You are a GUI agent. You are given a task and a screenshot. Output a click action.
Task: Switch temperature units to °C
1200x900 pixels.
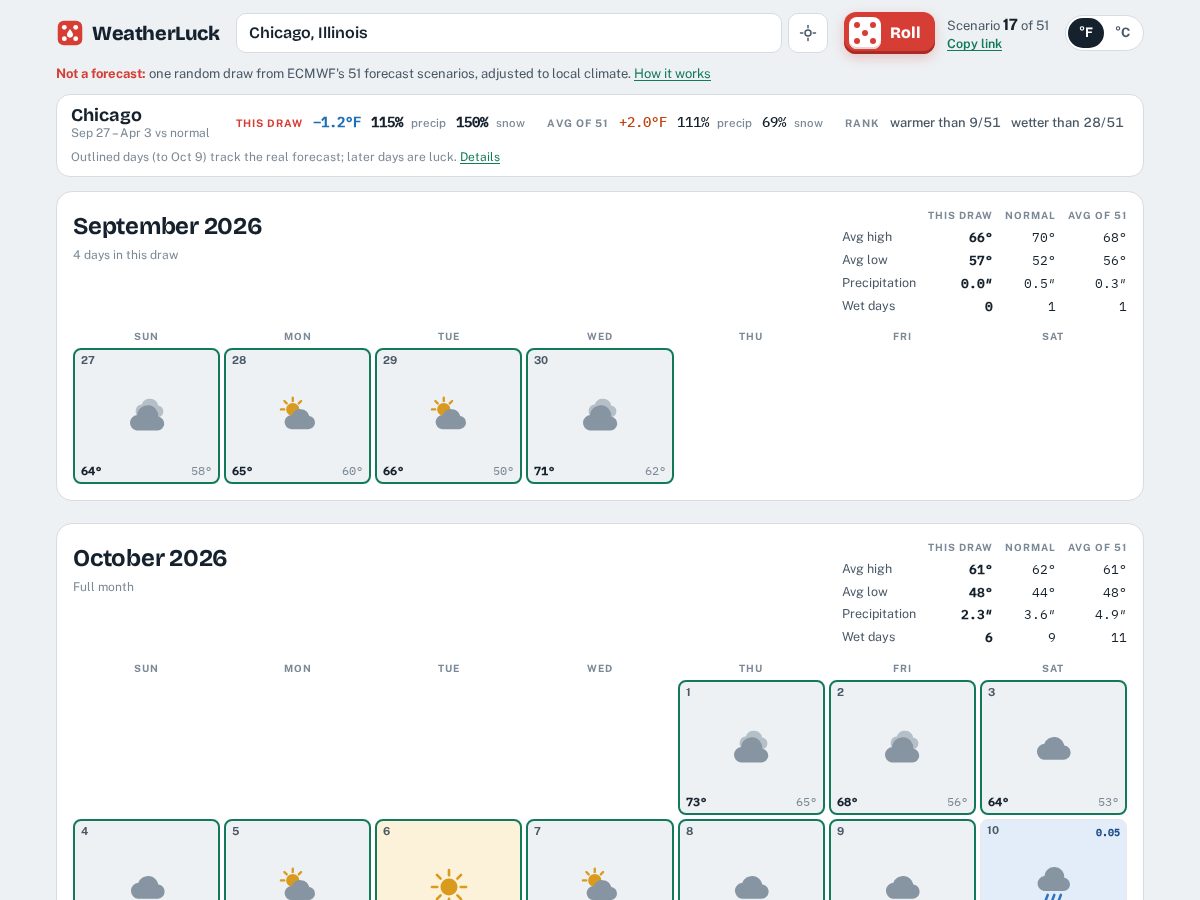(1123, 33)
